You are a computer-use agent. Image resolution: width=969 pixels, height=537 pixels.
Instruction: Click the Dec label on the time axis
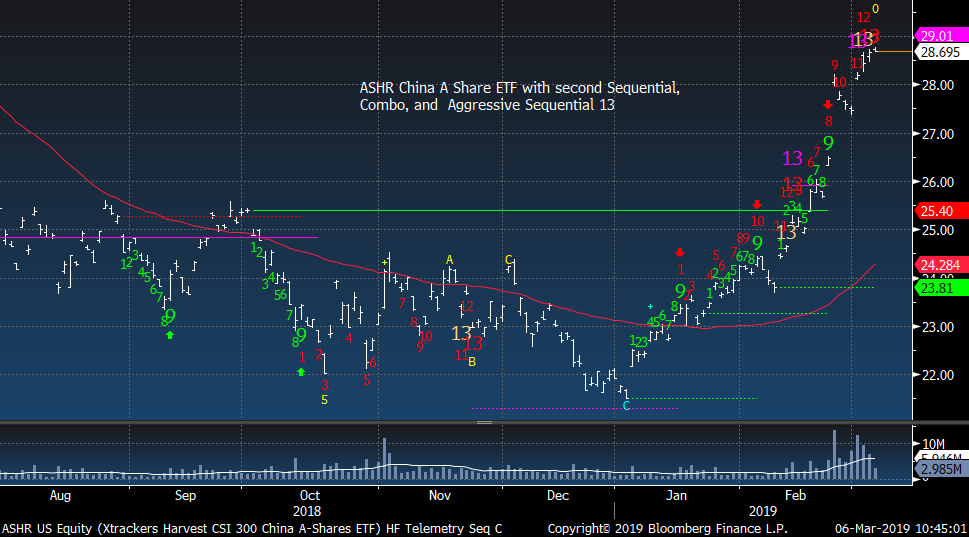558,496
